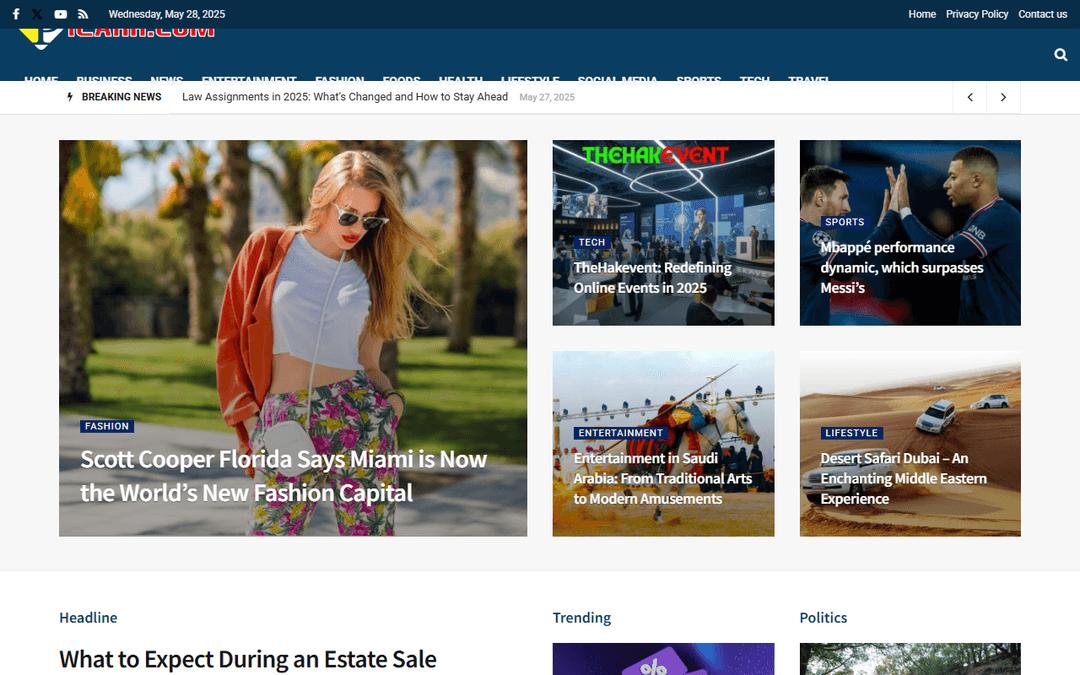
Task: Click the BREAKING NEWS label
Action: click(x=121, y=97)
